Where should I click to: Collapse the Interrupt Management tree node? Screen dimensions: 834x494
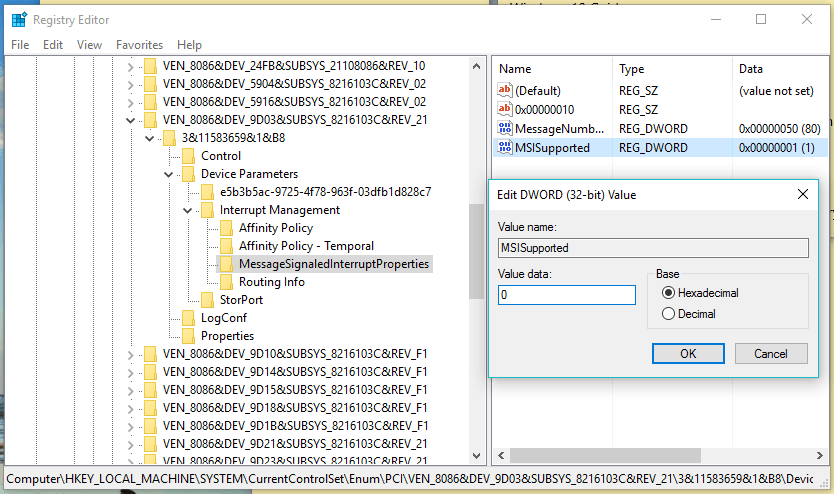point(187,210)
